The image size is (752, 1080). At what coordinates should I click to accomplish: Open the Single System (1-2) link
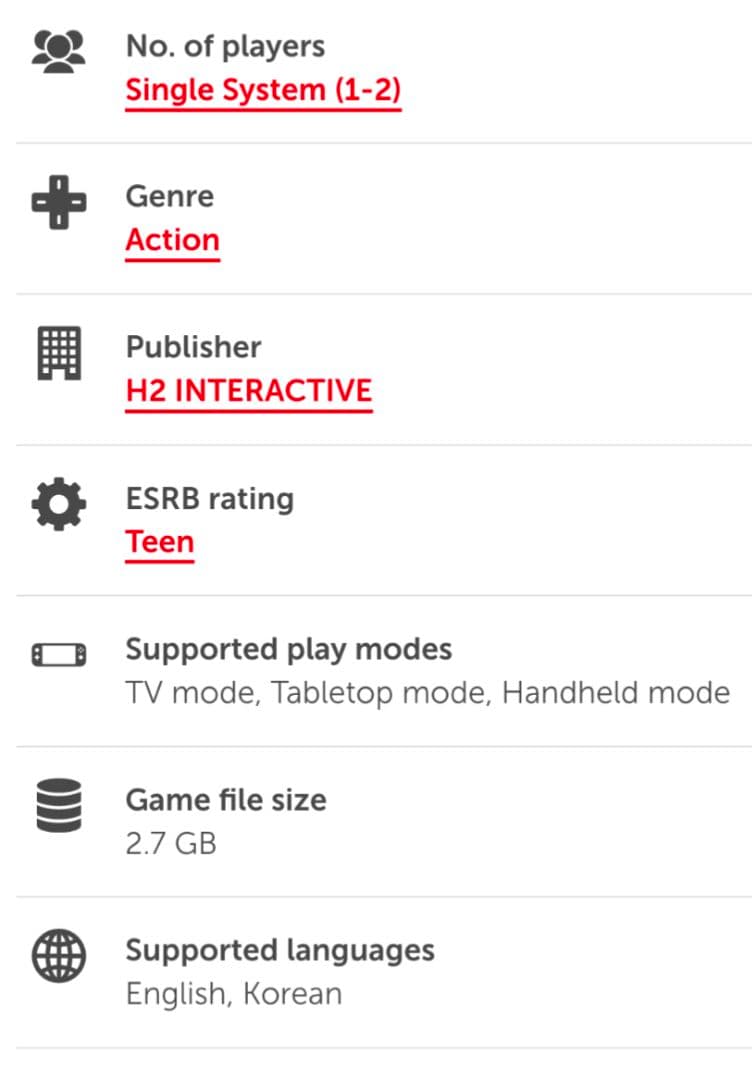263,90
